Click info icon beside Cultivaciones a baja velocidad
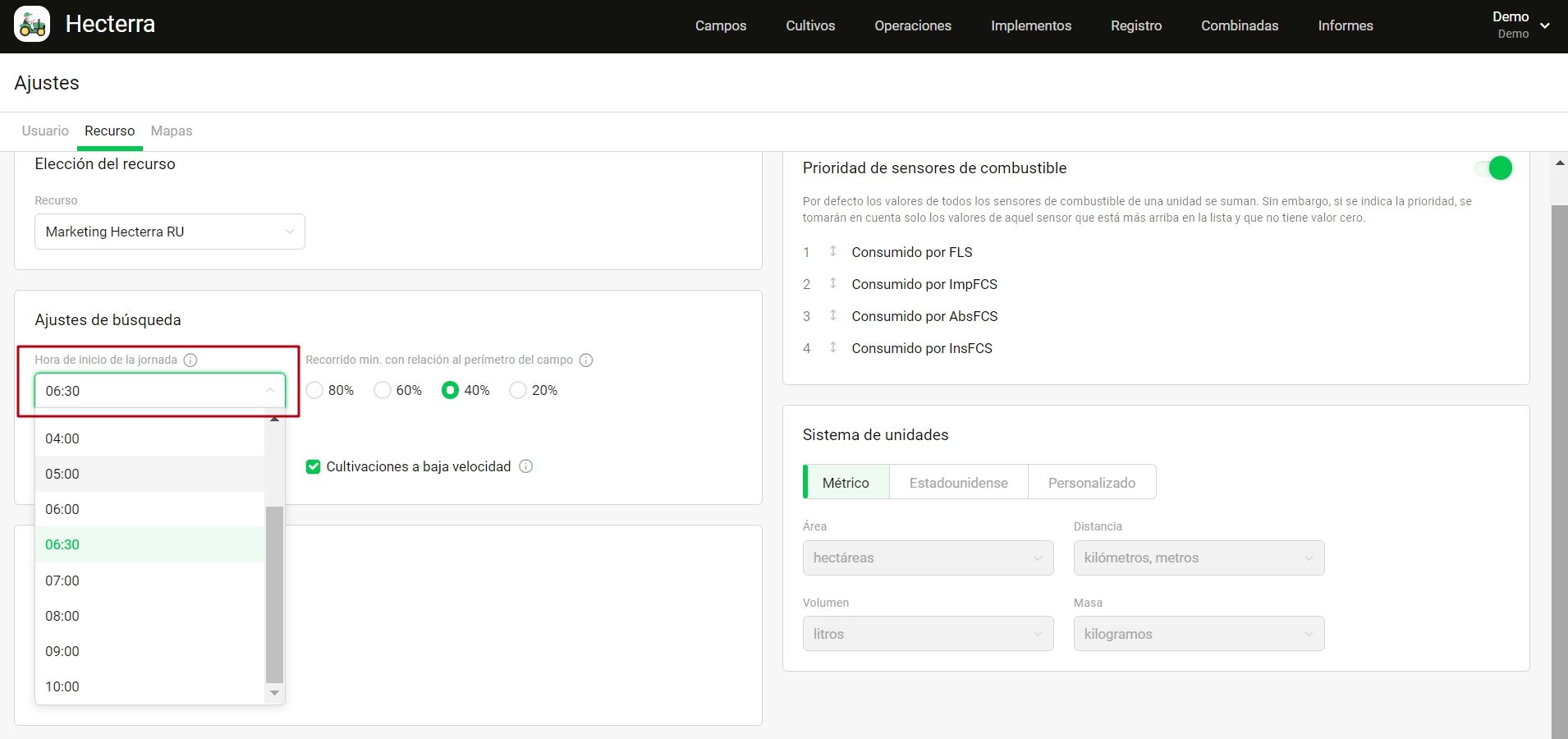The image size is (1568, 739). point(526,466)
